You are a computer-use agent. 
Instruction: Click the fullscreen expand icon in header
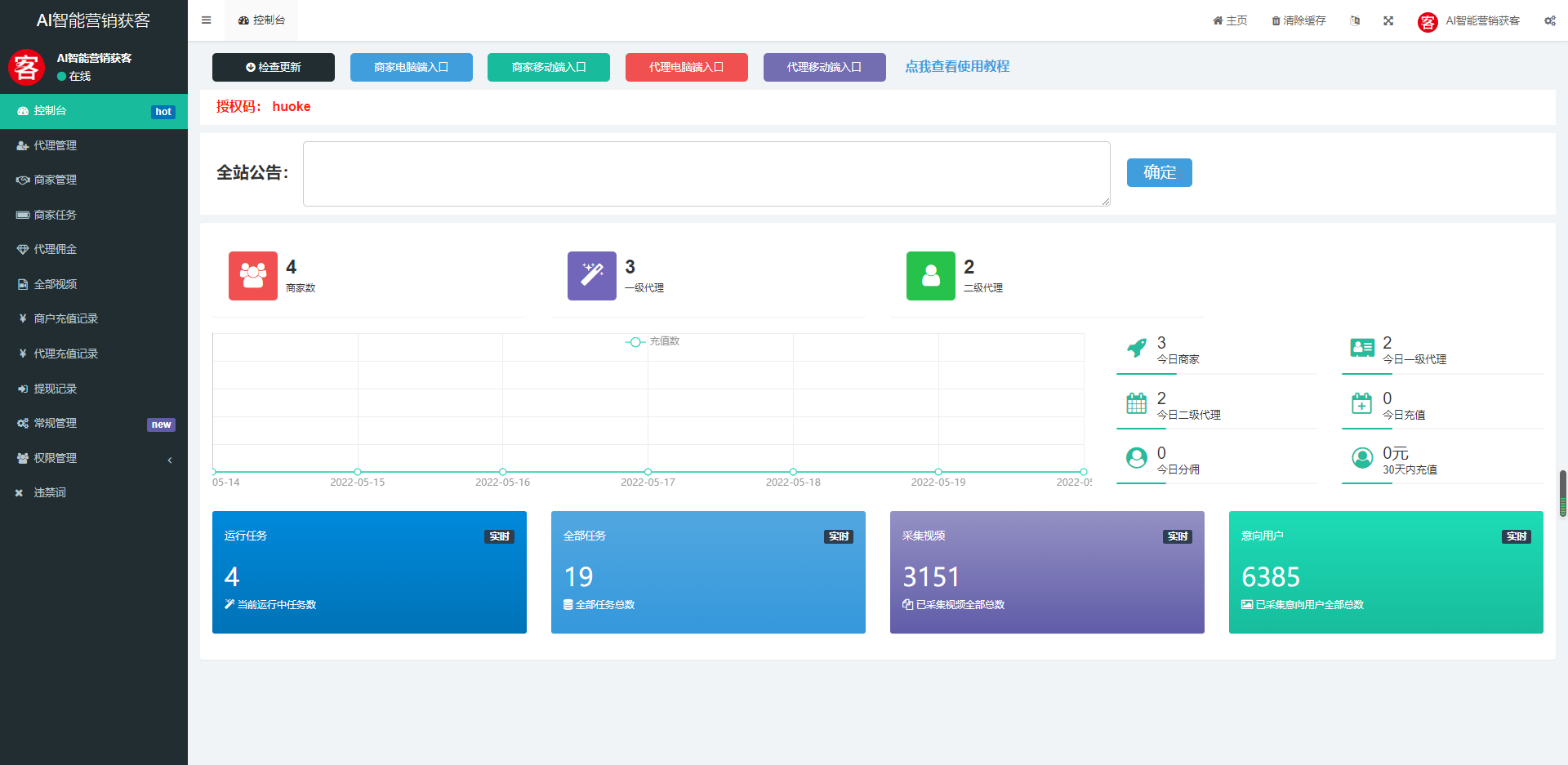pyautogui.click(x=1388, y=20)
